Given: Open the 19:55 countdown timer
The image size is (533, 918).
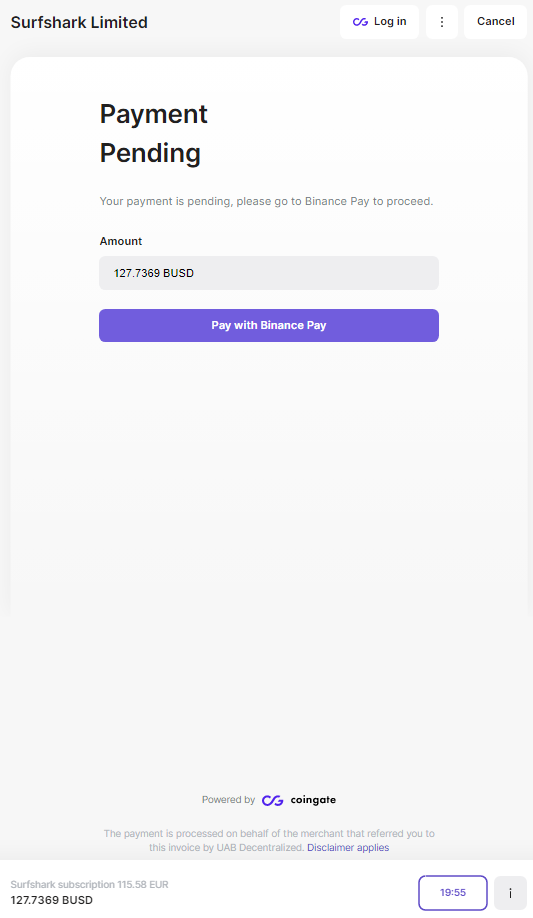Looking at the screenshot, I should click(453, 893).
